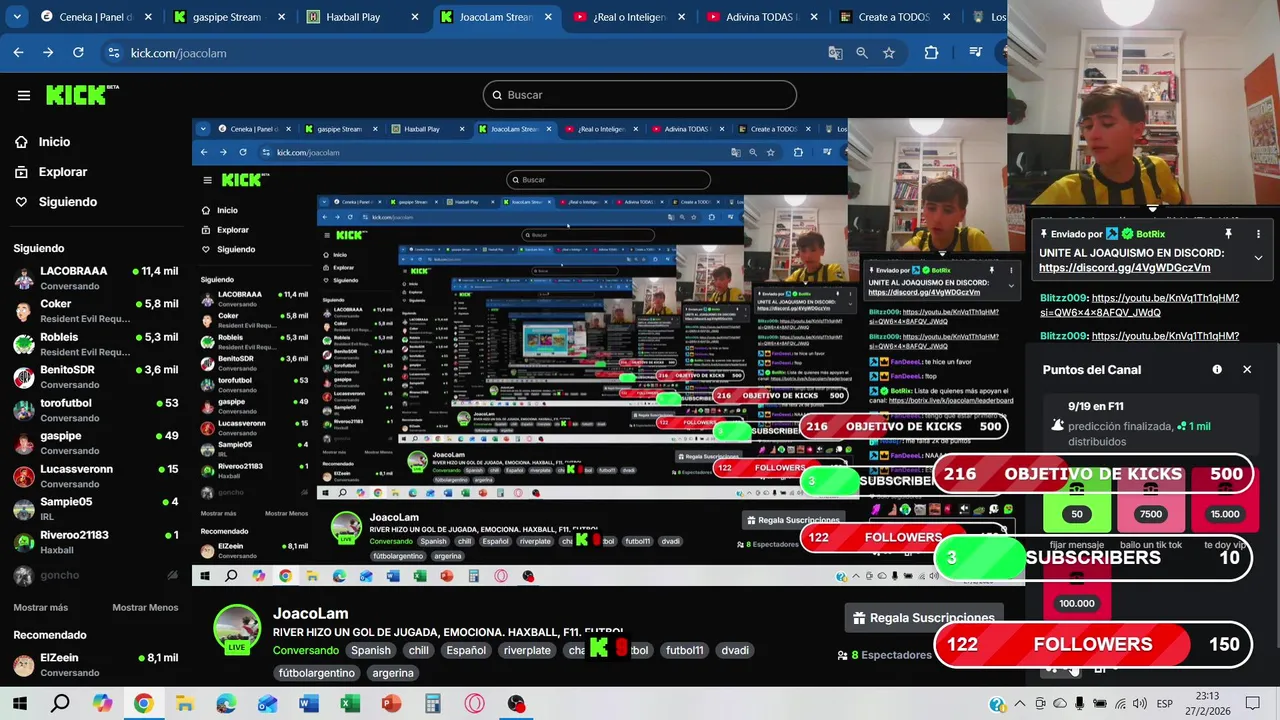Viewport: 1280px width, 720px height.
Task: Redeem the green 50 points reward
Action: (x=1077, y=500)
